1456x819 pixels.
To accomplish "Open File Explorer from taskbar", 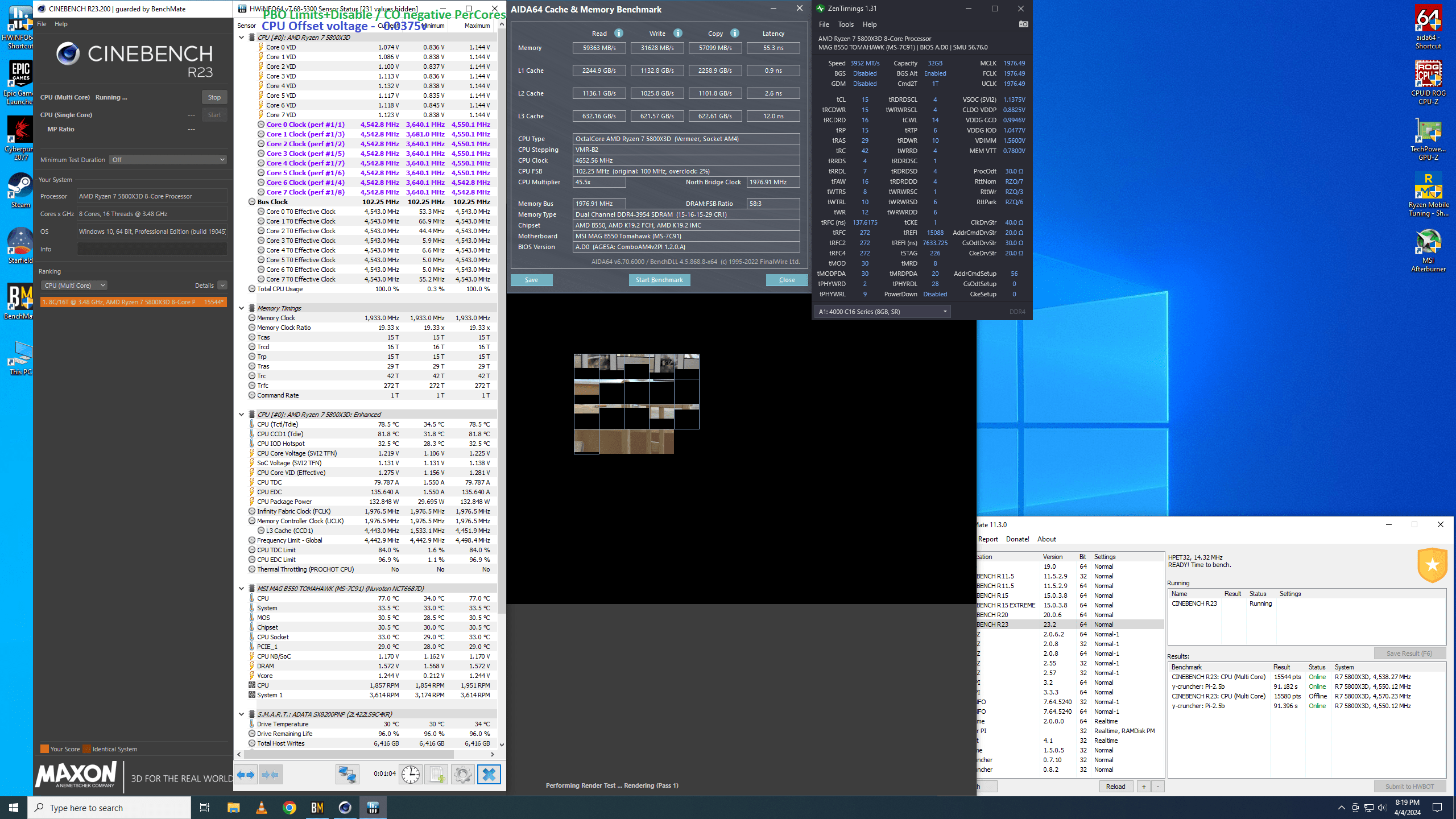I will pyautogui.click(x=233, y=808).
